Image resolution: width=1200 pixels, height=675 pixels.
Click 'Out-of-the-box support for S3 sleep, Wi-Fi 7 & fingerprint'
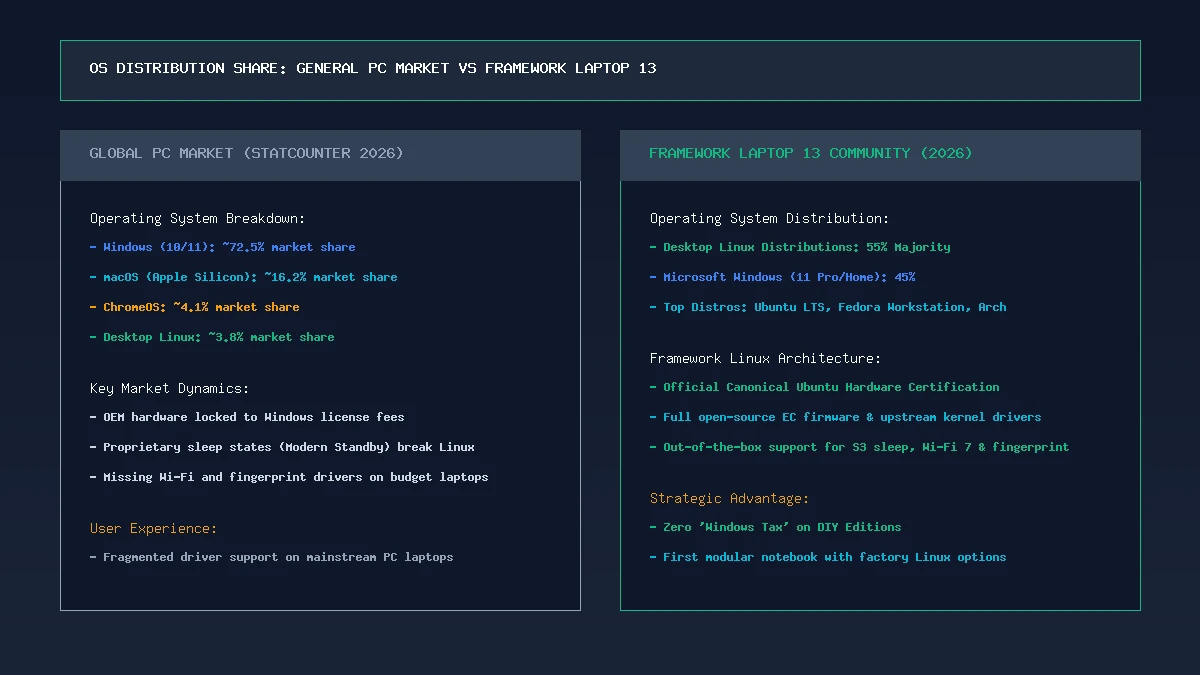click(859, 447)
